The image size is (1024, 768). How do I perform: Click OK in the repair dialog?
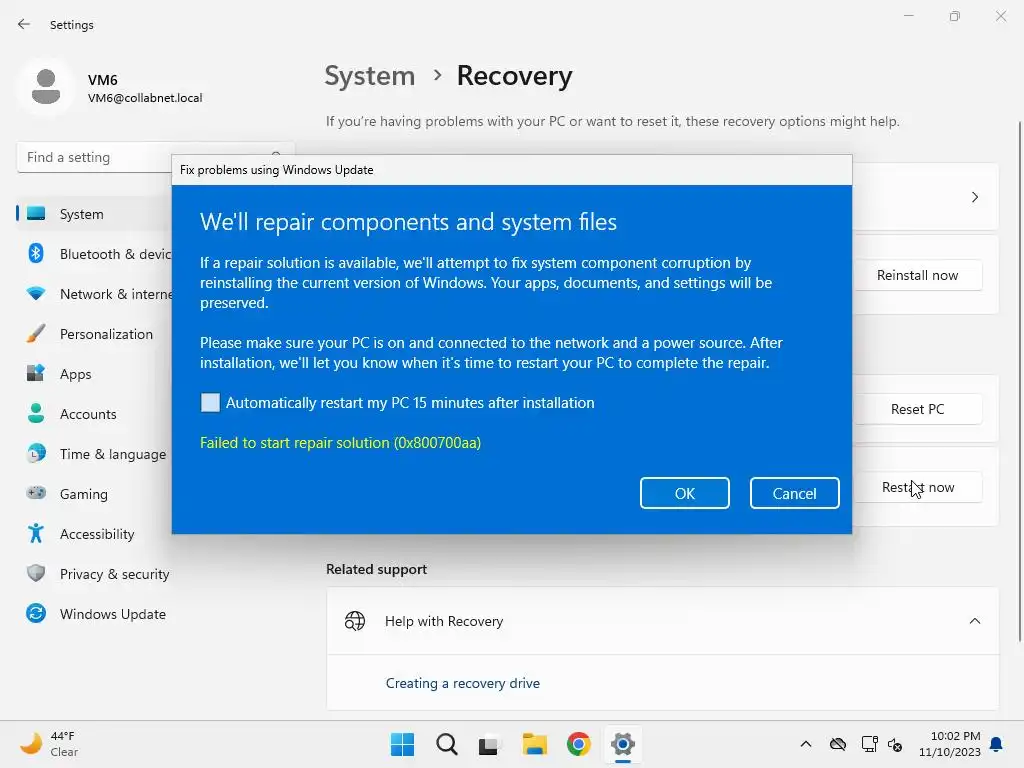[684, 492]
